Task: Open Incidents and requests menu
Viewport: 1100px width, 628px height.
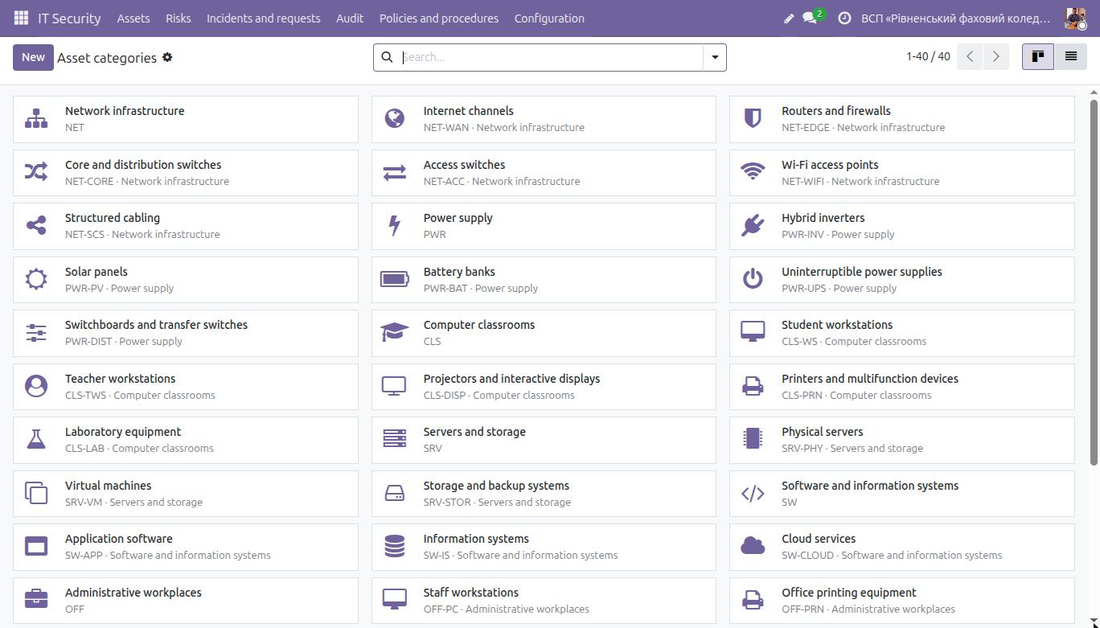Action: click(263, 18)
